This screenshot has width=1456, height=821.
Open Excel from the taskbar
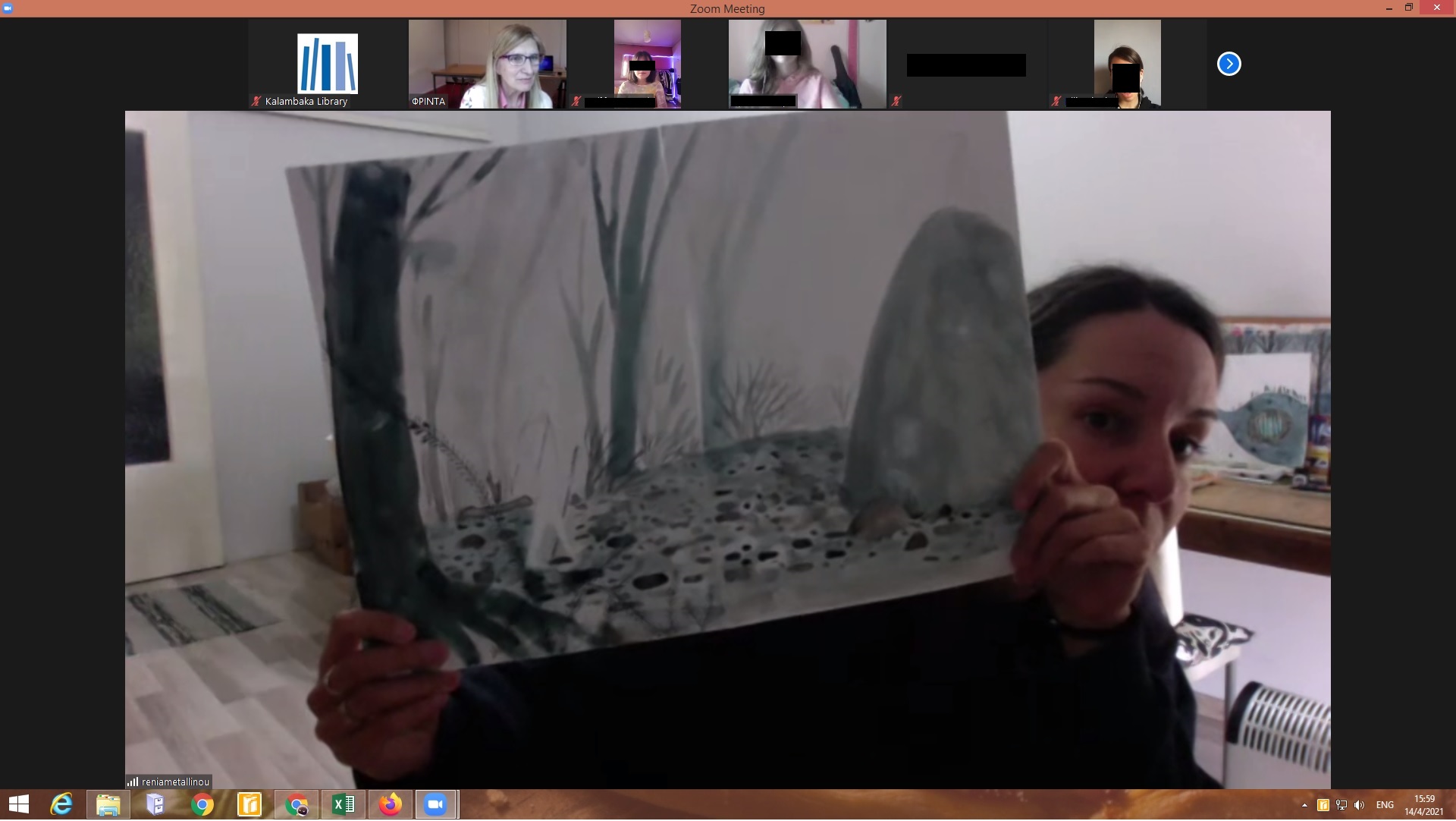[344, 805]
